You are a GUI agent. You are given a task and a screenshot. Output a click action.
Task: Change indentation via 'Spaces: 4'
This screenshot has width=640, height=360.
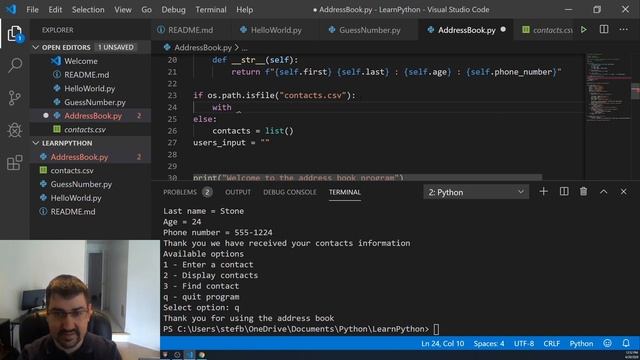click(x=489, y=344)
